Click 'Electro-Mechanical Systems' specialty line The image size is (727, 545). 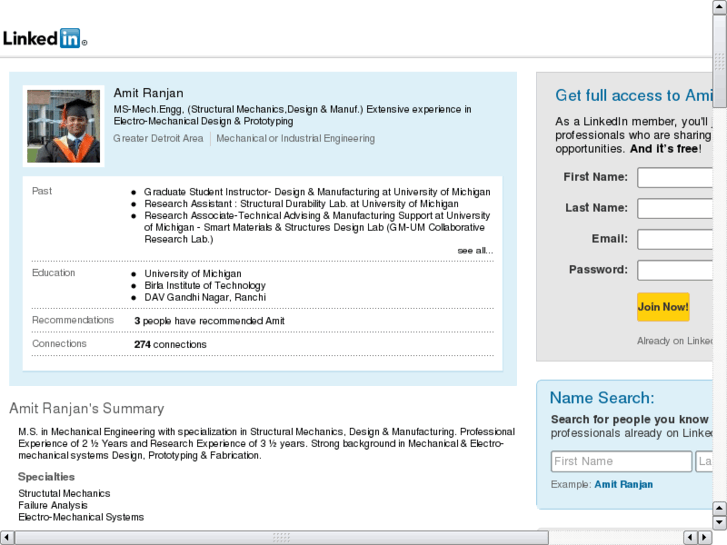click(x=81, y=517)
